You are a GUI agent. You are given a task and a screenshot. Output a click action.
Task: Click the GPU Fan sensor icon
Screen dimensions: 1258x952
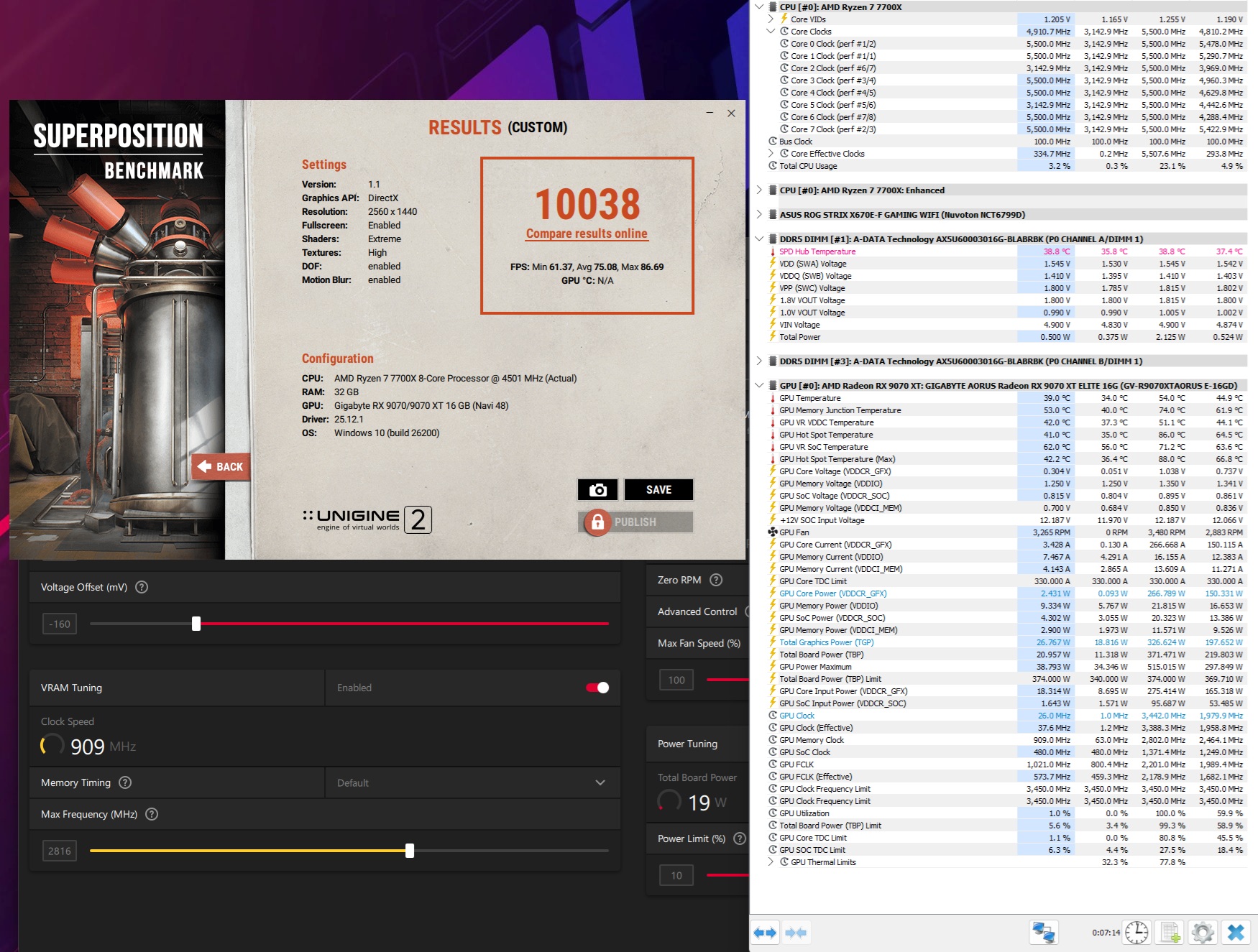pos(773,532)
